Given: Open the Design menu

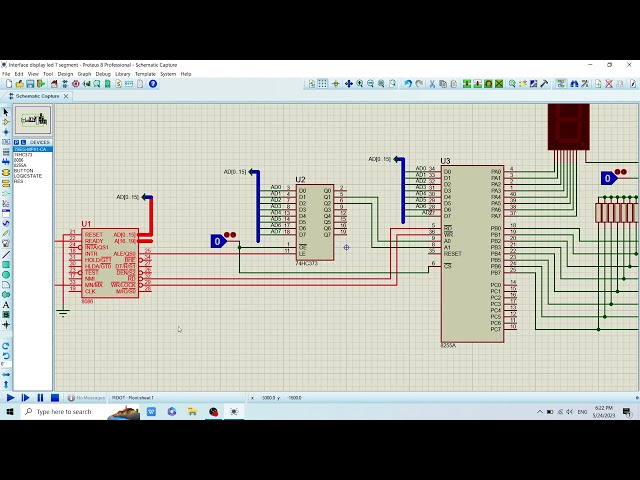Looking at the screenshot, I should click(x=65, y=74).
